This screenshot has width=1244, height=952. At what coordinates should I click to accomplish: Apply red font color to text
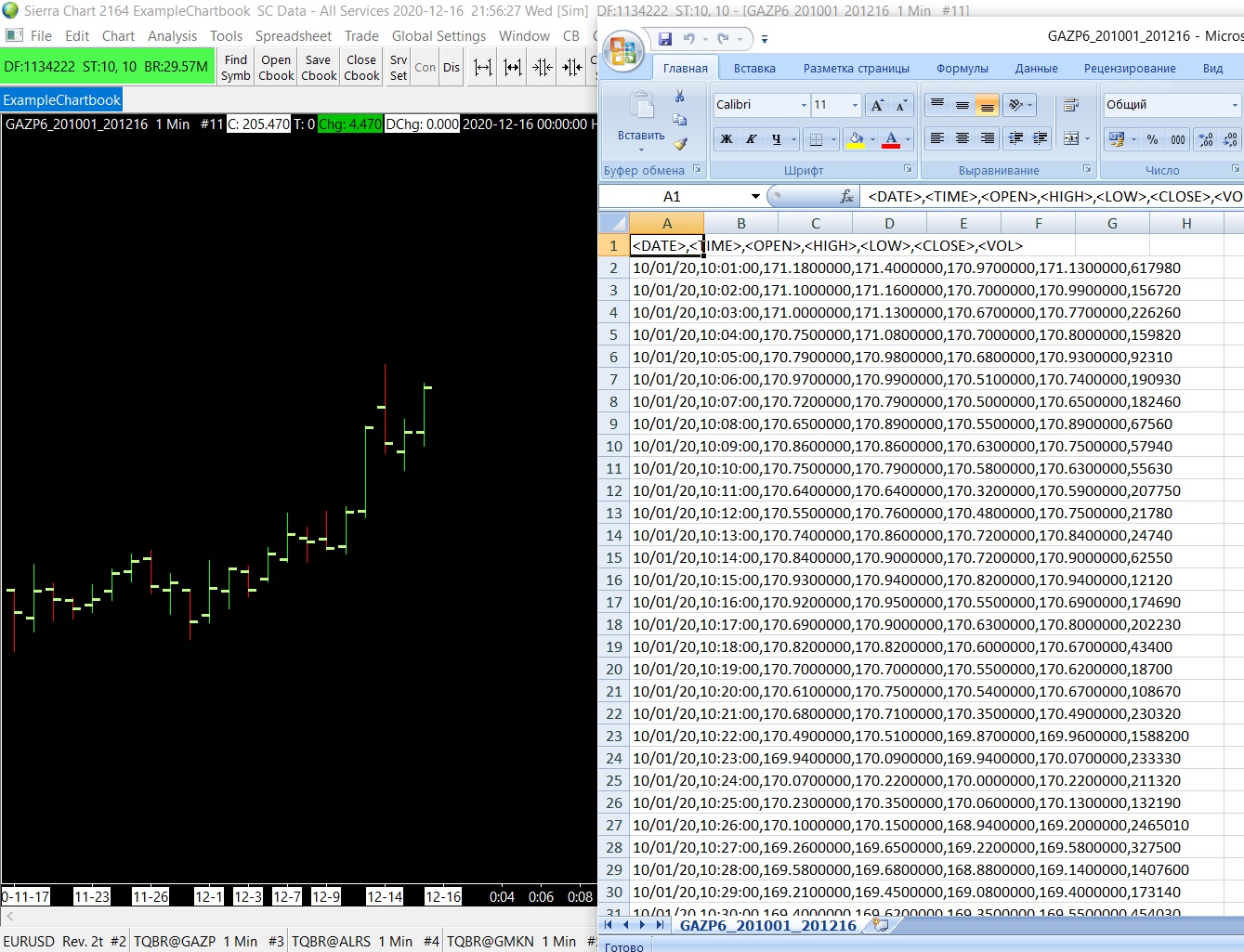tap(891, 139)
